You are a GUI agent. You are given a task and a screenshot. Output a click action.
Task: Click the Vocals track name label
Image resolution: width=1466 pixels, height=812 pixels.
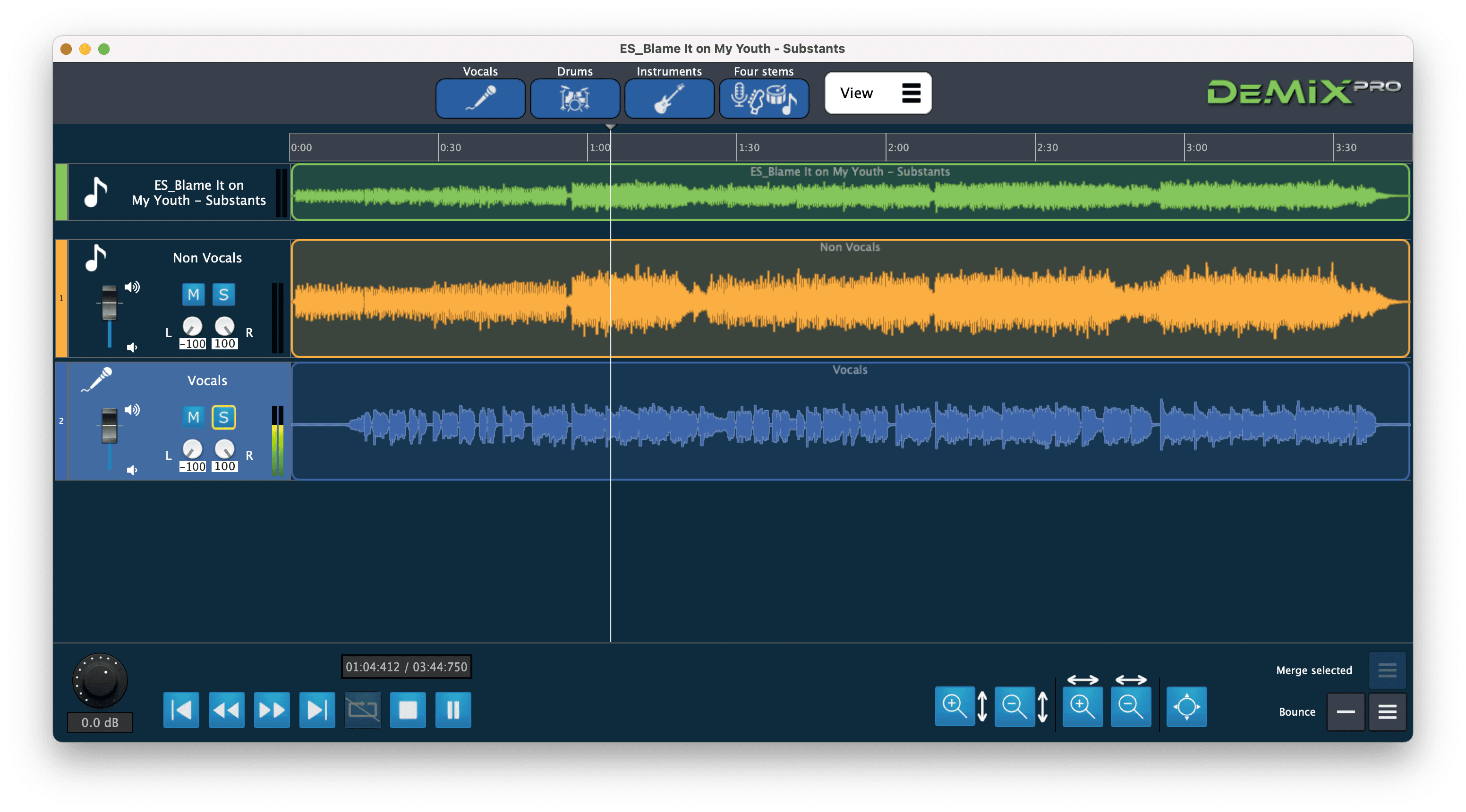(x=207, y=381)
